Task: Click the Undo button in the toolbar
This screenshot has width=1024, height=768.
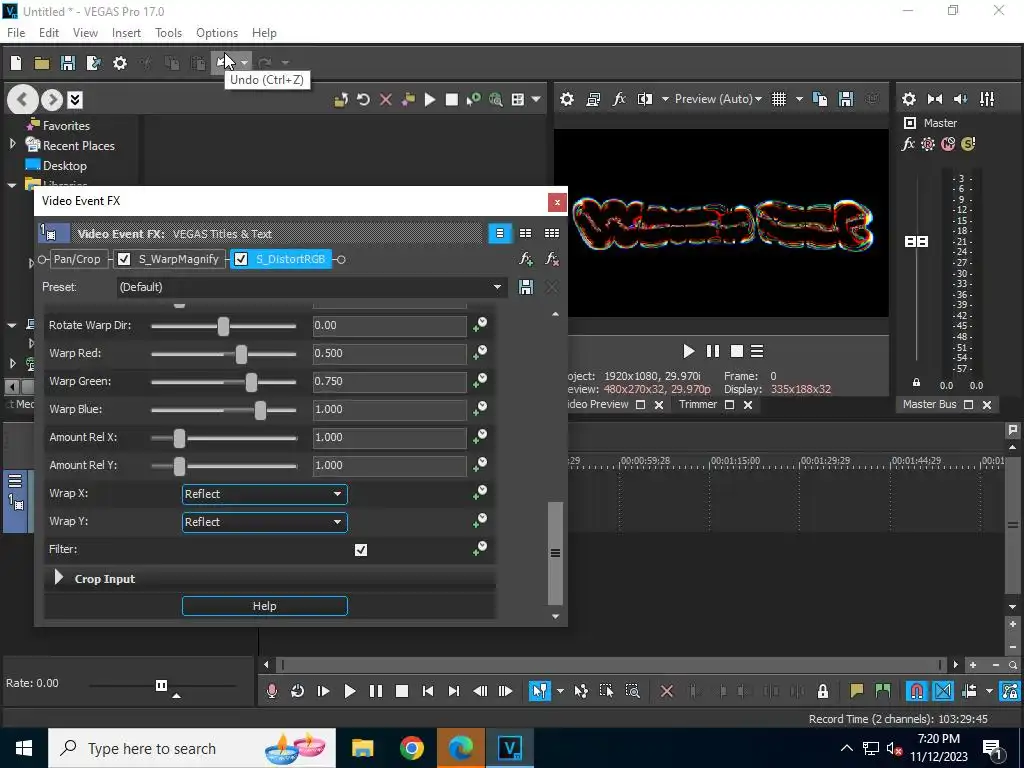Action: coord(223,63)
